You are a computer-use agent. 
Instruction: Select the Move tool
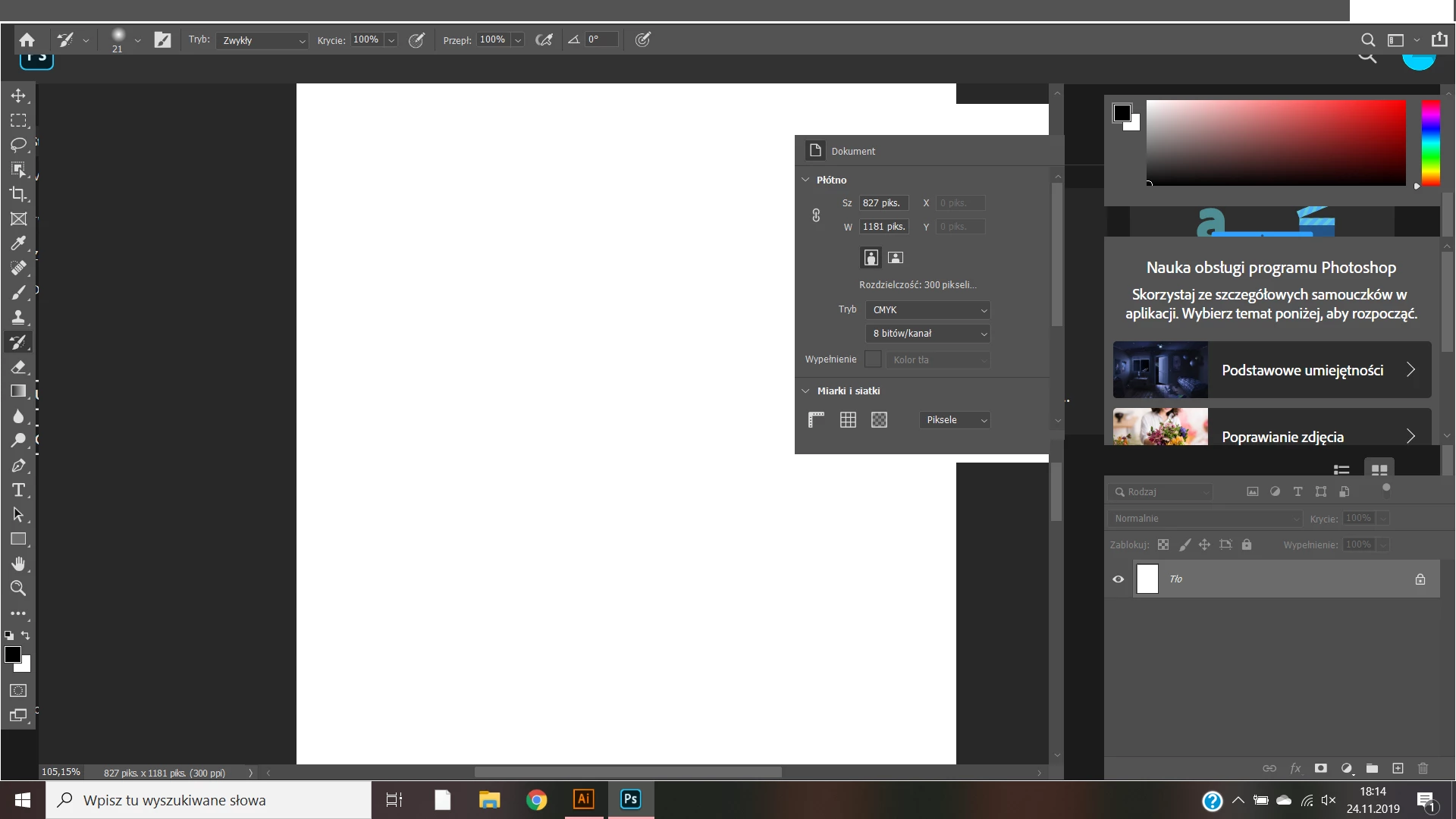(x=18, y=96)
